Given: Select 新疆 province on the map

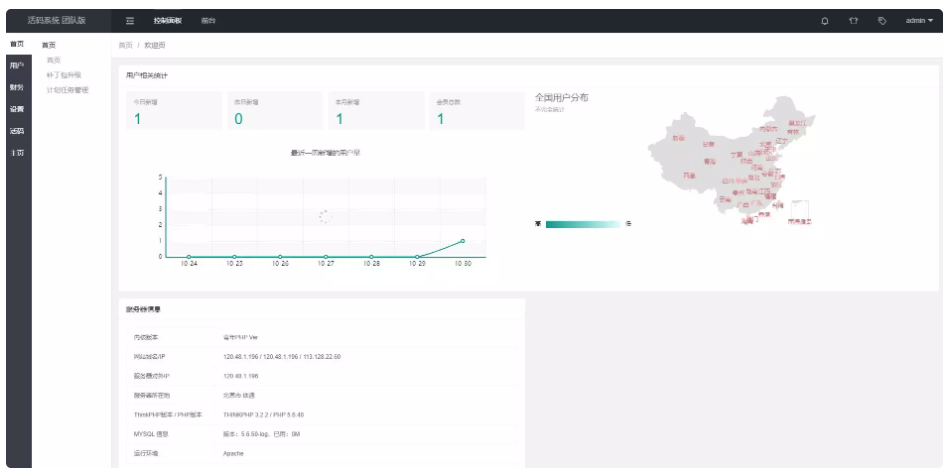Looking at the screenshot, I should click(678, 138).
